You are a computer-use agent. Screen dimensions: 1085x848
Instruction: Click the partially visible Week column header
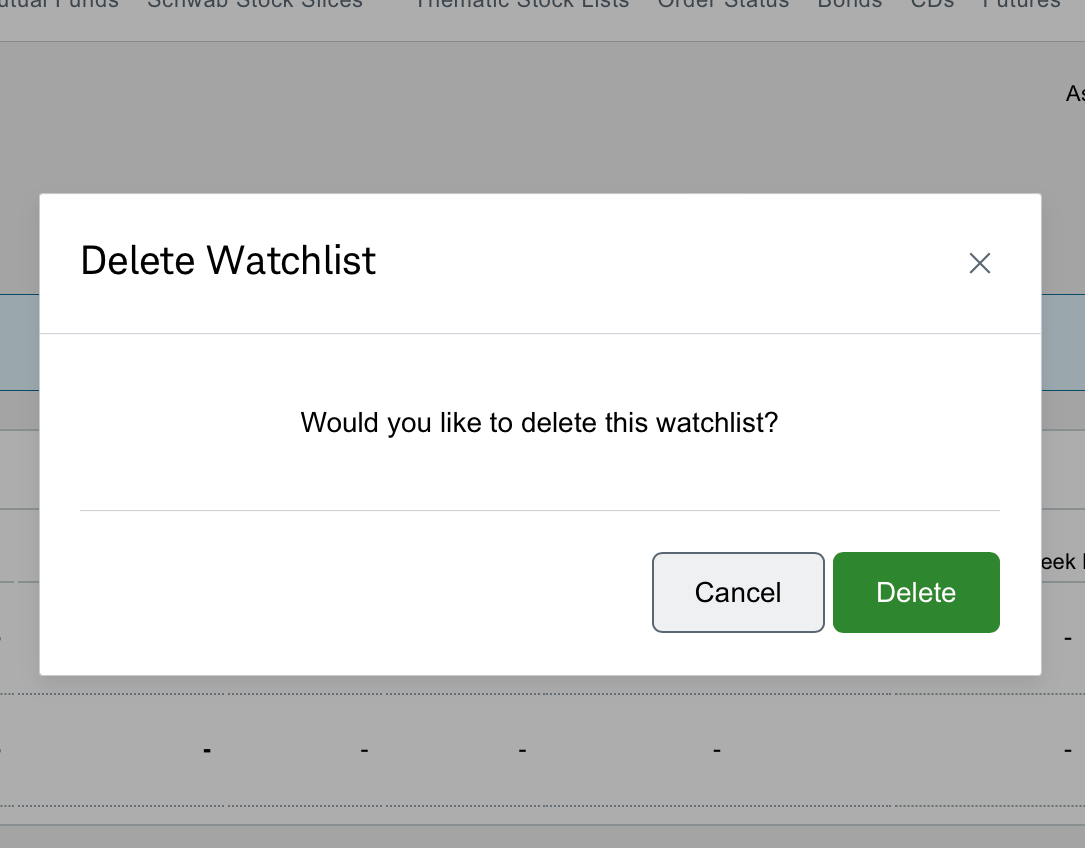pyautogui.click(x=1063, y=561)
